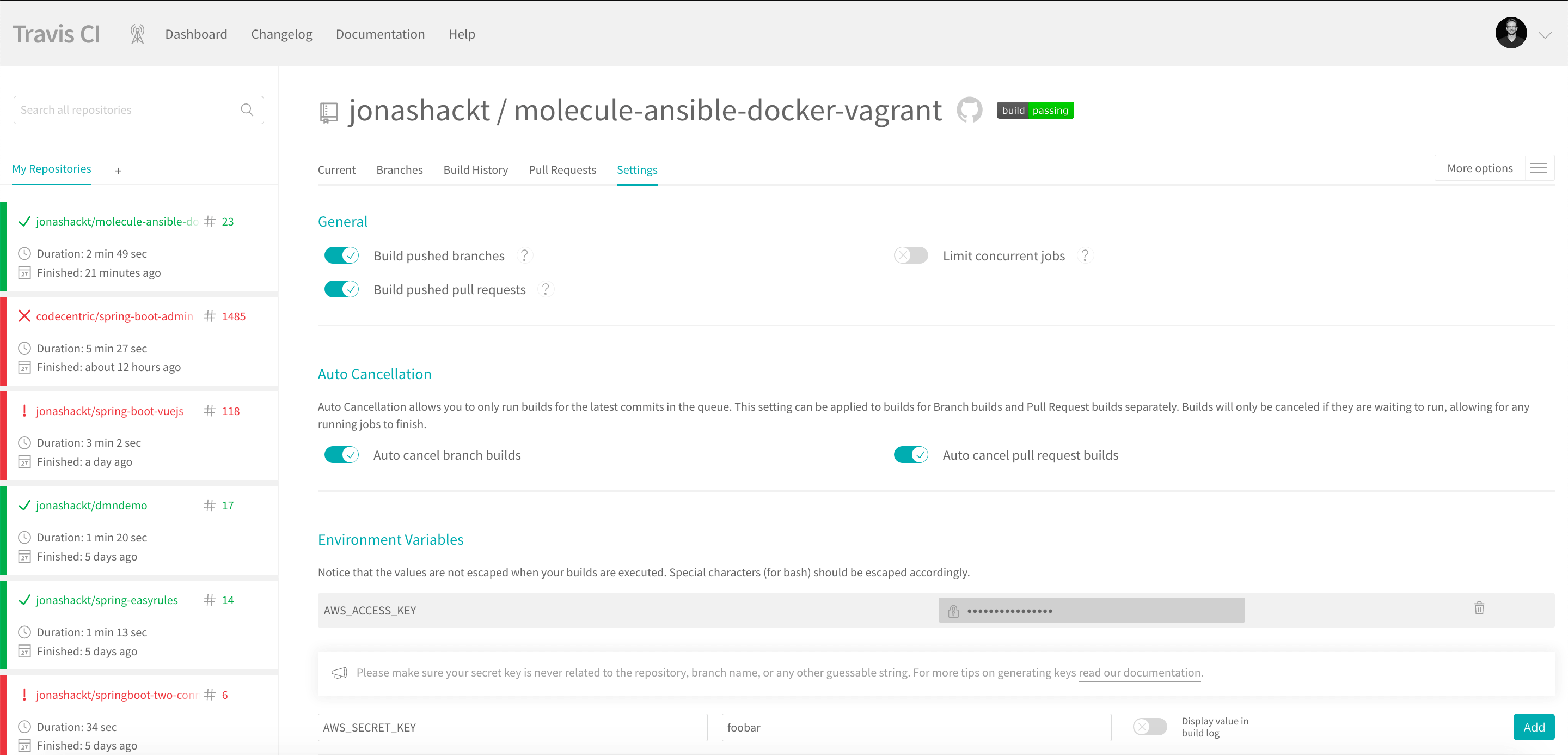
Task: Click help icon beside Build pushed pull requests
Action: click(x=546, y=289)
